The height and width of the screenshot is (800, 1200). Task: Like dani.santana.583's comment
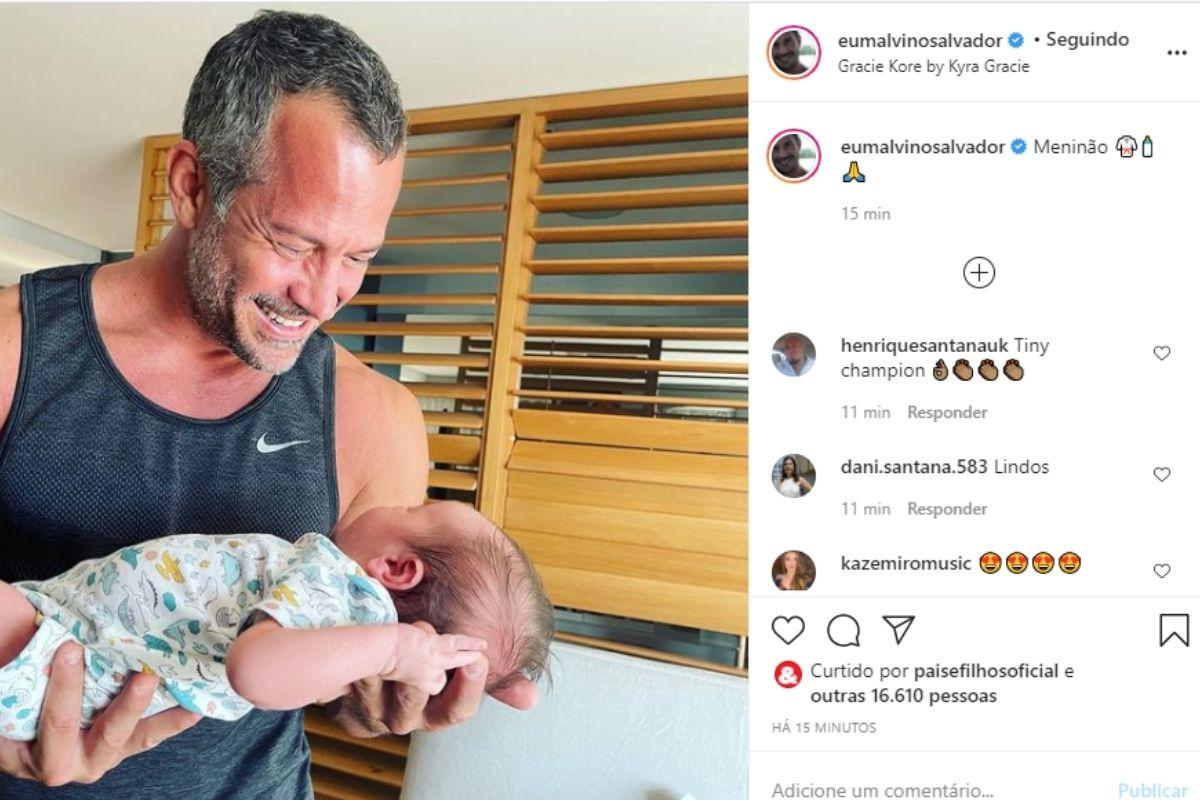tap(1162, 474)
